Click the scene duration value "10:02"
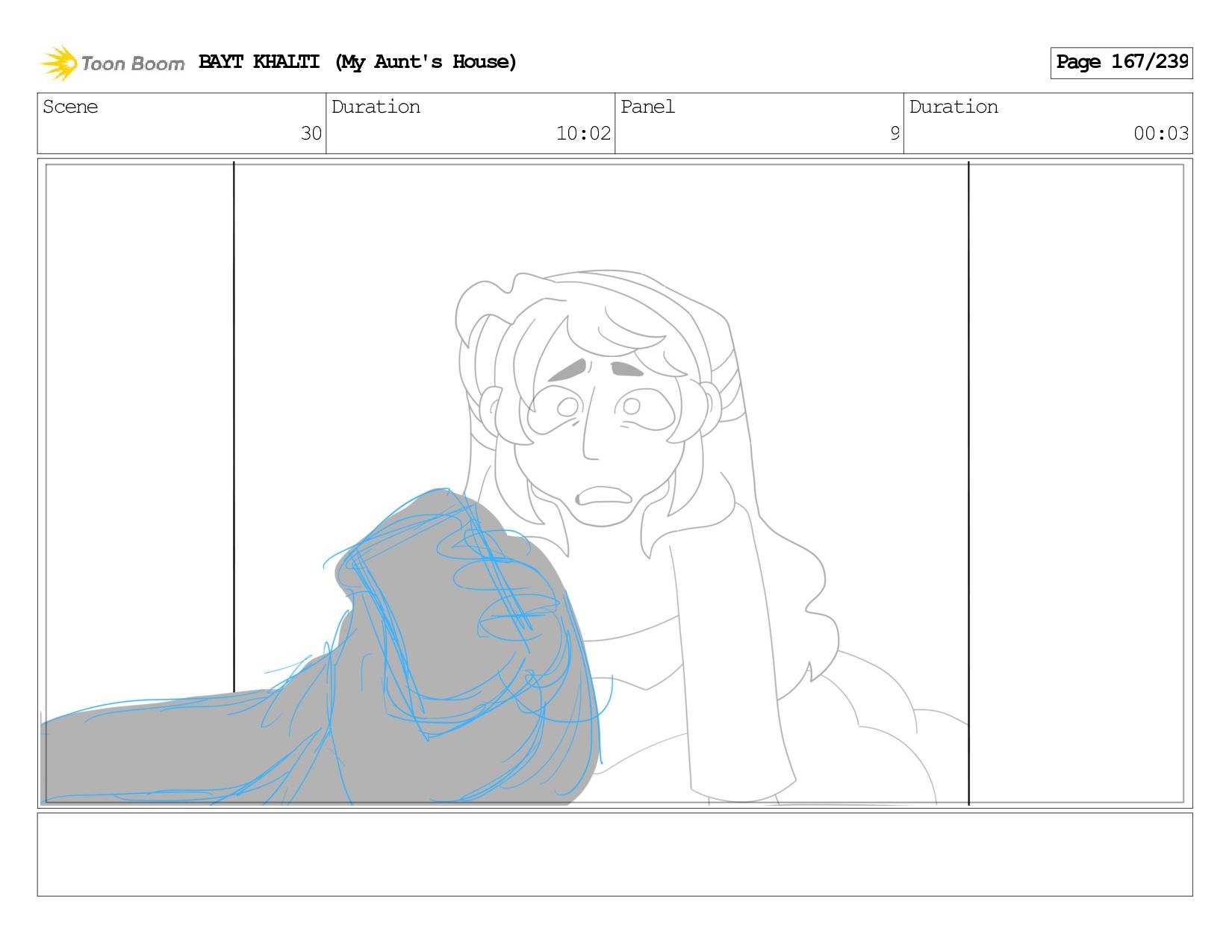 pos(583,134)
